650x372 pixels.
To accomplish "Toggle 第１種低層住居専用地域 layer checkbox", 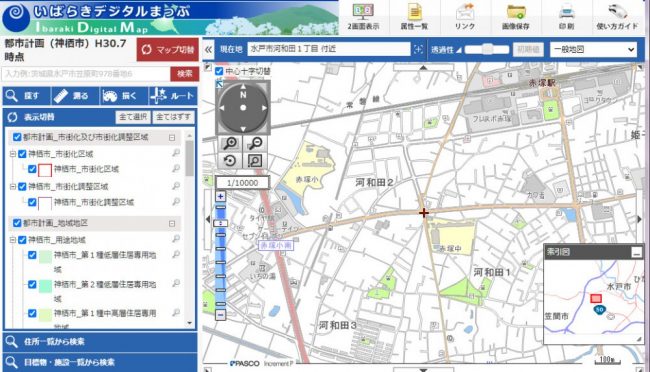I will (x=32, y=255).
